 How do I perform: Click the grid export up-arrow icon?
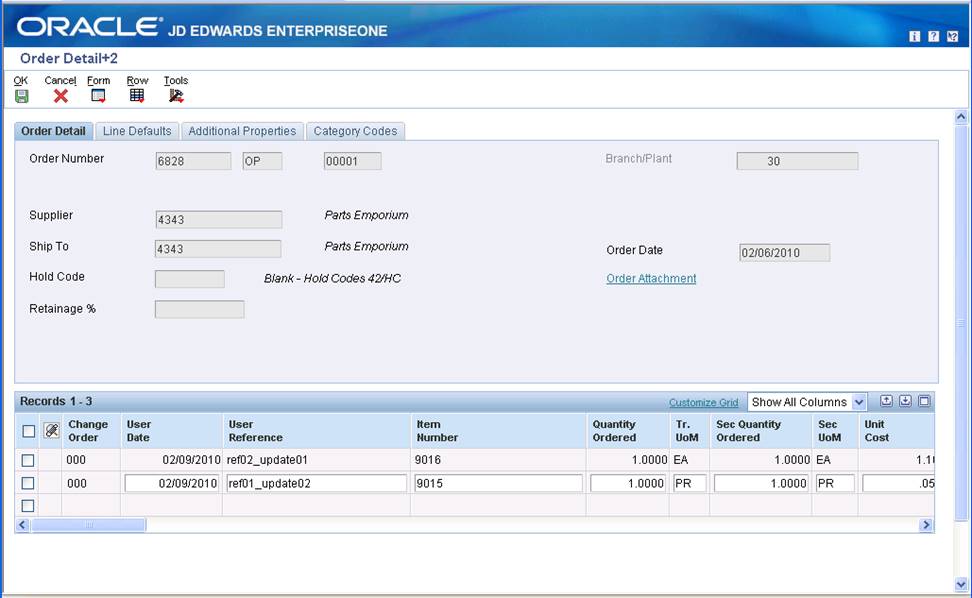[x=886, y=401]
